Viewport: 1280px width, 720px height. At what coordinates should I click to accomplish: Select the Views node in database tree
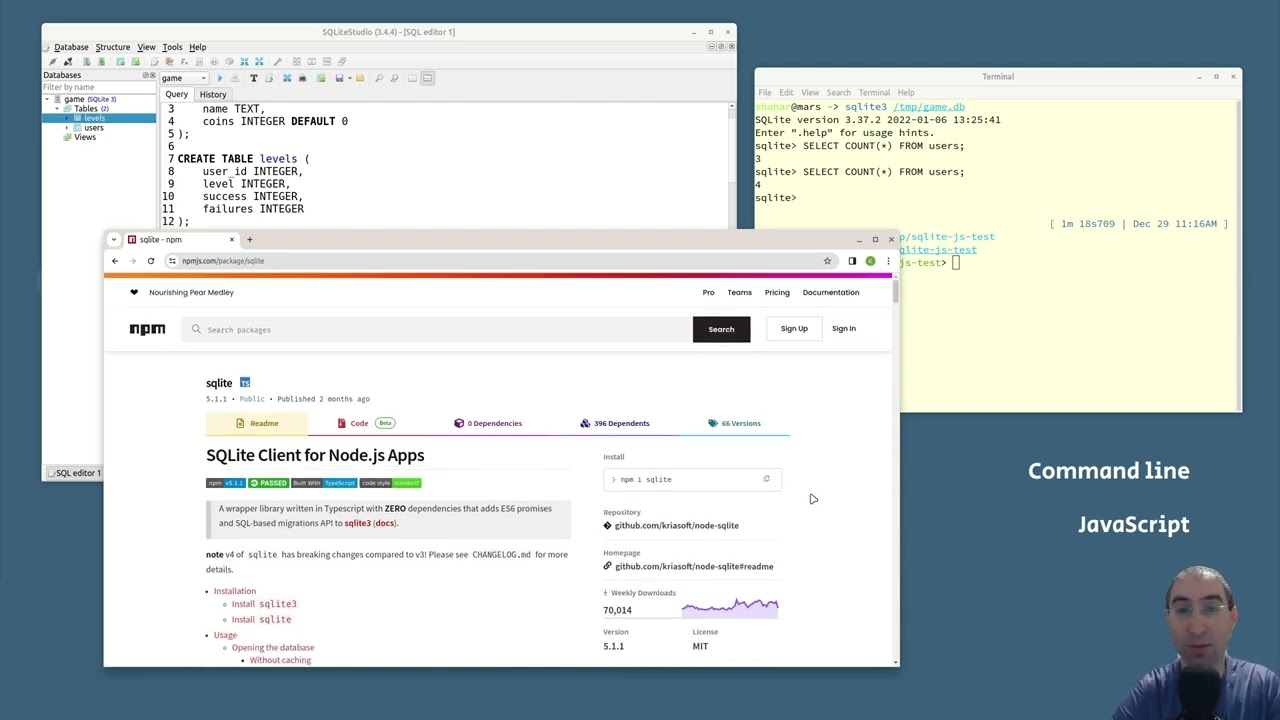coord(85,137)
